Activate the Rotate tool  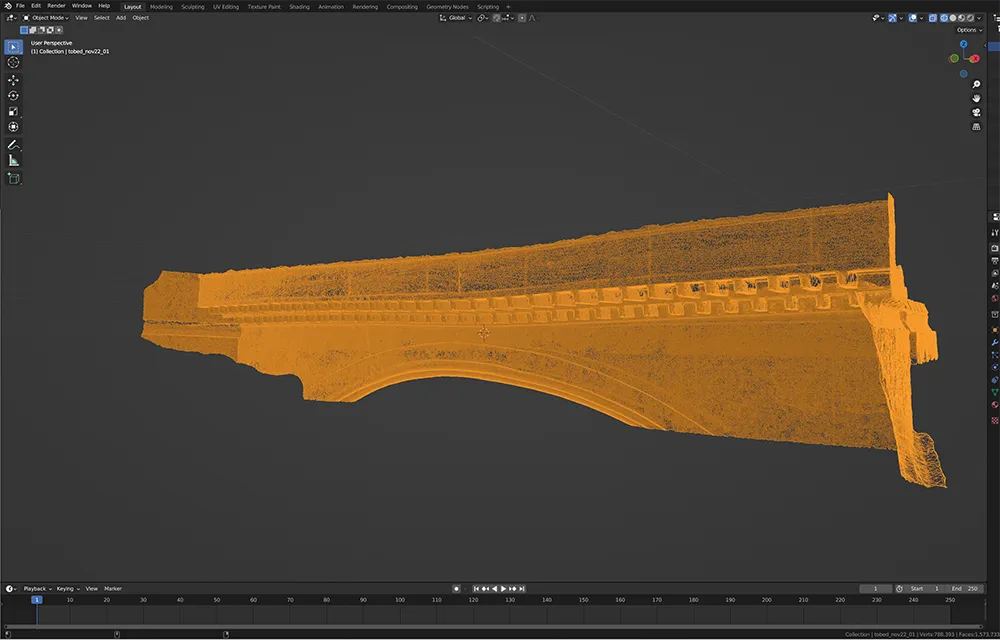click(13, 95)
